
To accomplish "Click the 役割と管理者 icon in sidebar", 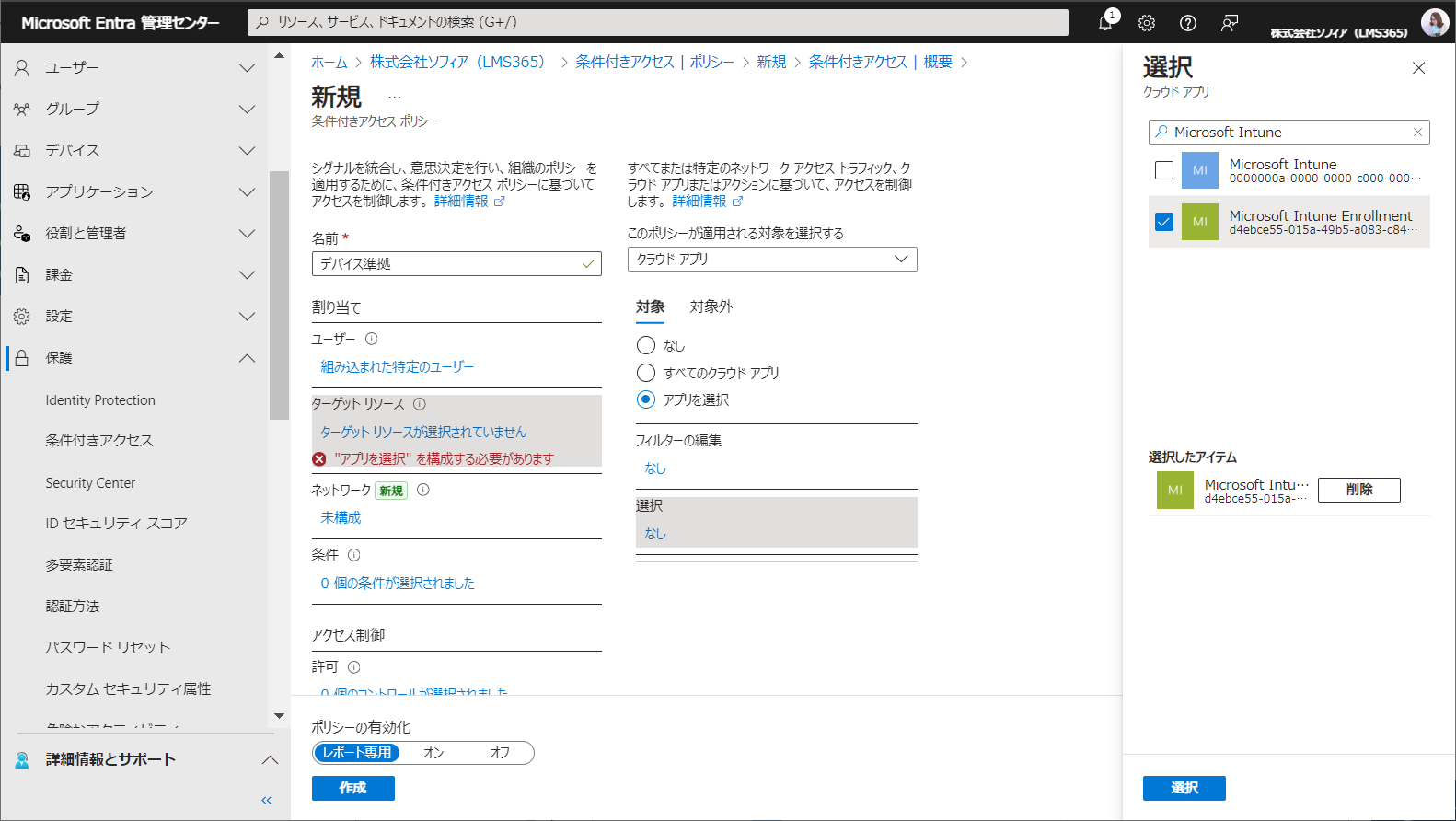I will (x=22, y=234).
